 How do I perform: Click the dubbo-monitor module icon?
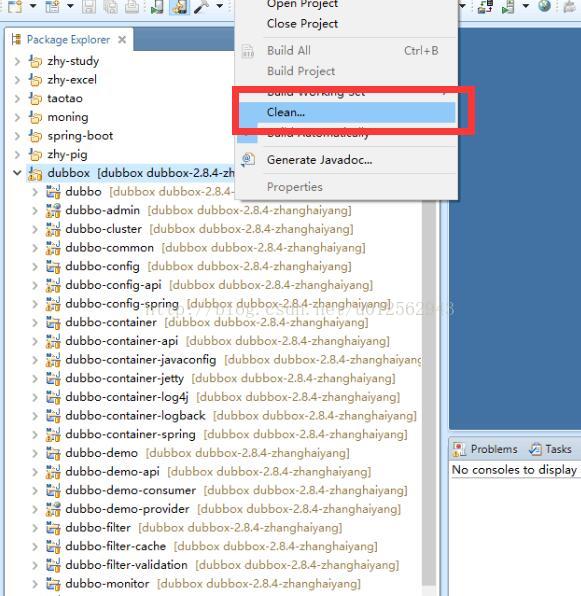(x=53, y=583)
